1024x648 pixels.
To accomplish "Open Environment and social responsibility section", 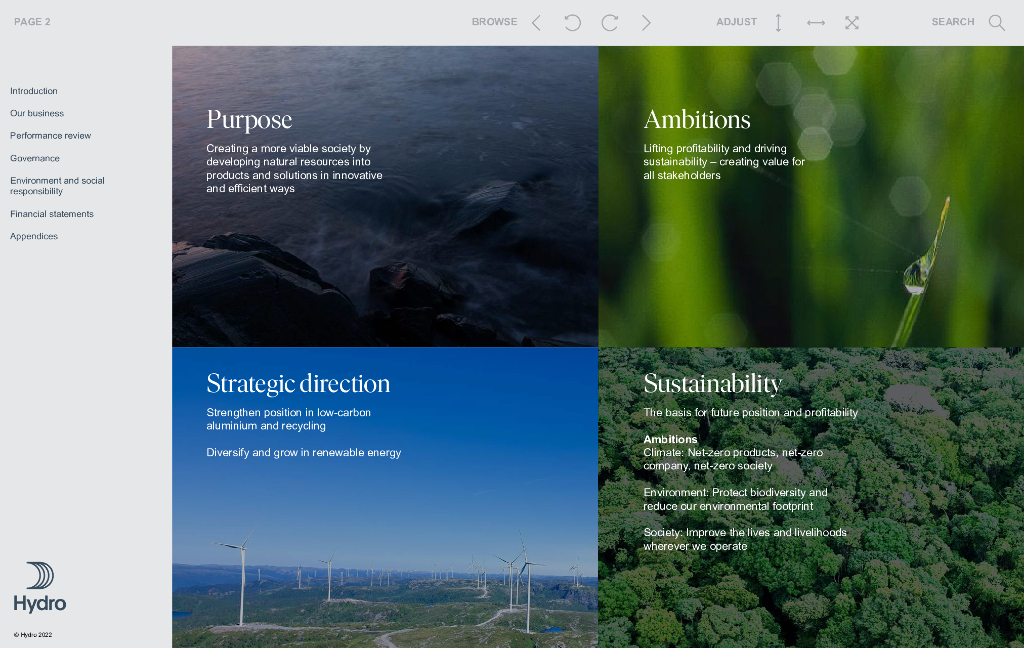I will 57,186.
